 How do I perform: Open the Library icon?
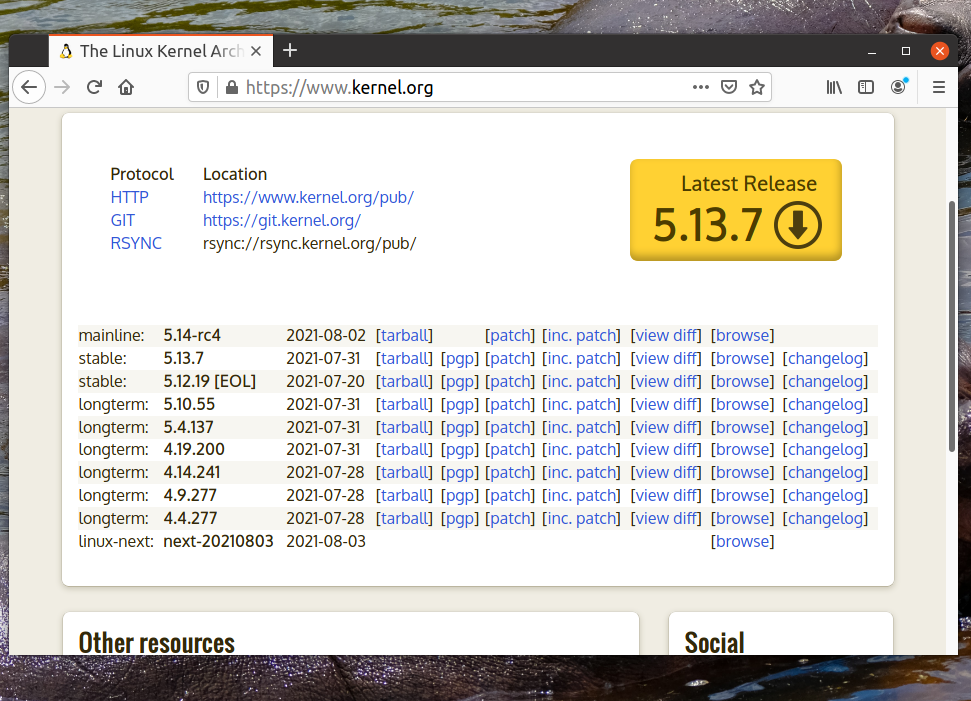[834, 87]
